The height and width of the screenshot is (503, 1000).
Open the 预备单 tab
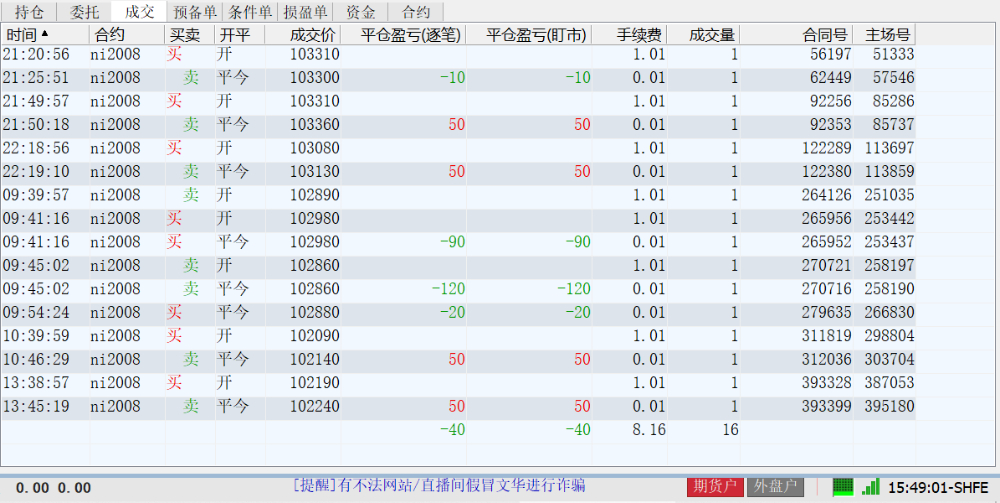click(x=195, y=11)
